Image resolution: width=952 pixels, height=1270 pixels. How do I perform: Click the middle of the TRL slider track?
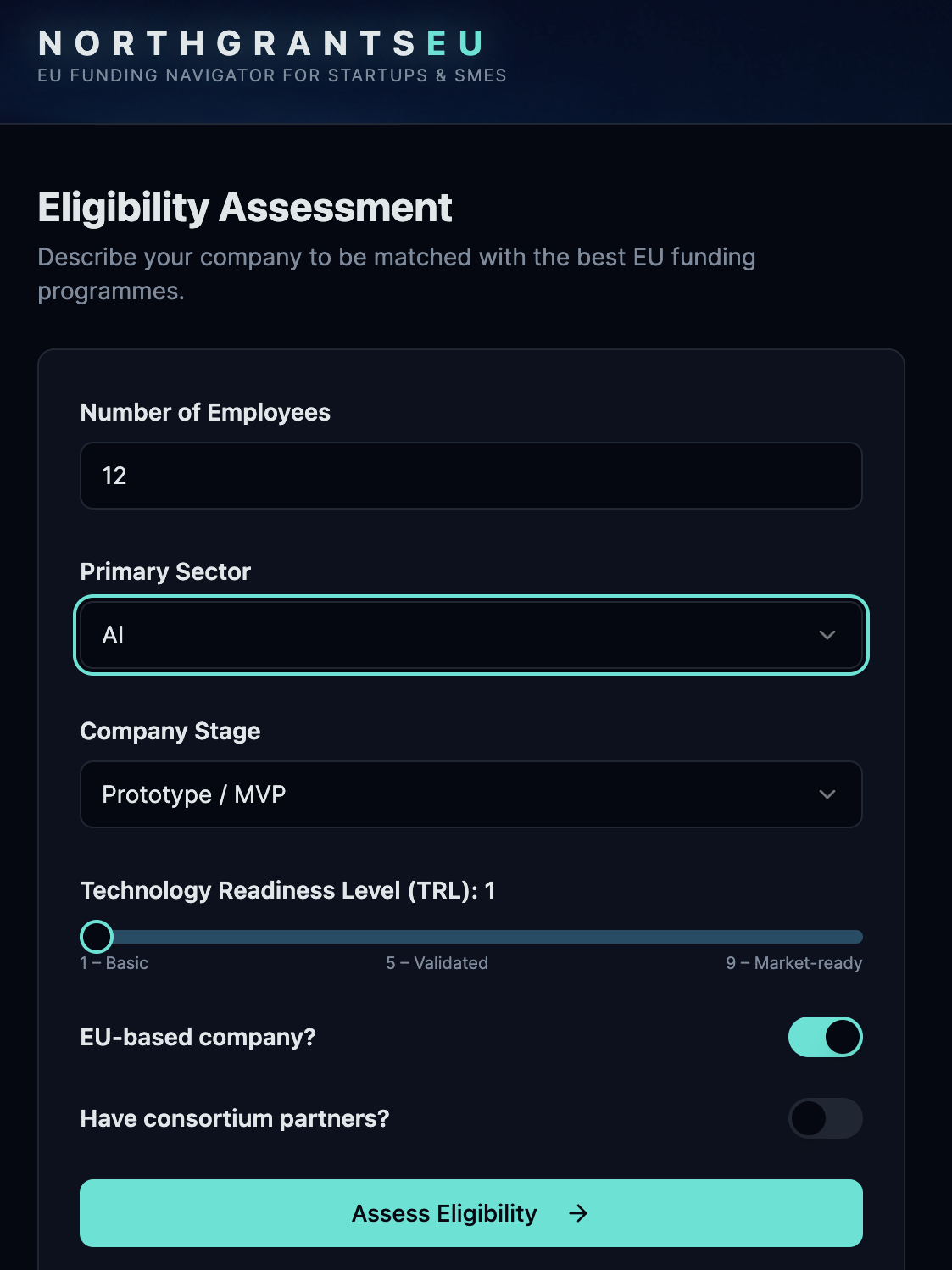[471, 937]
